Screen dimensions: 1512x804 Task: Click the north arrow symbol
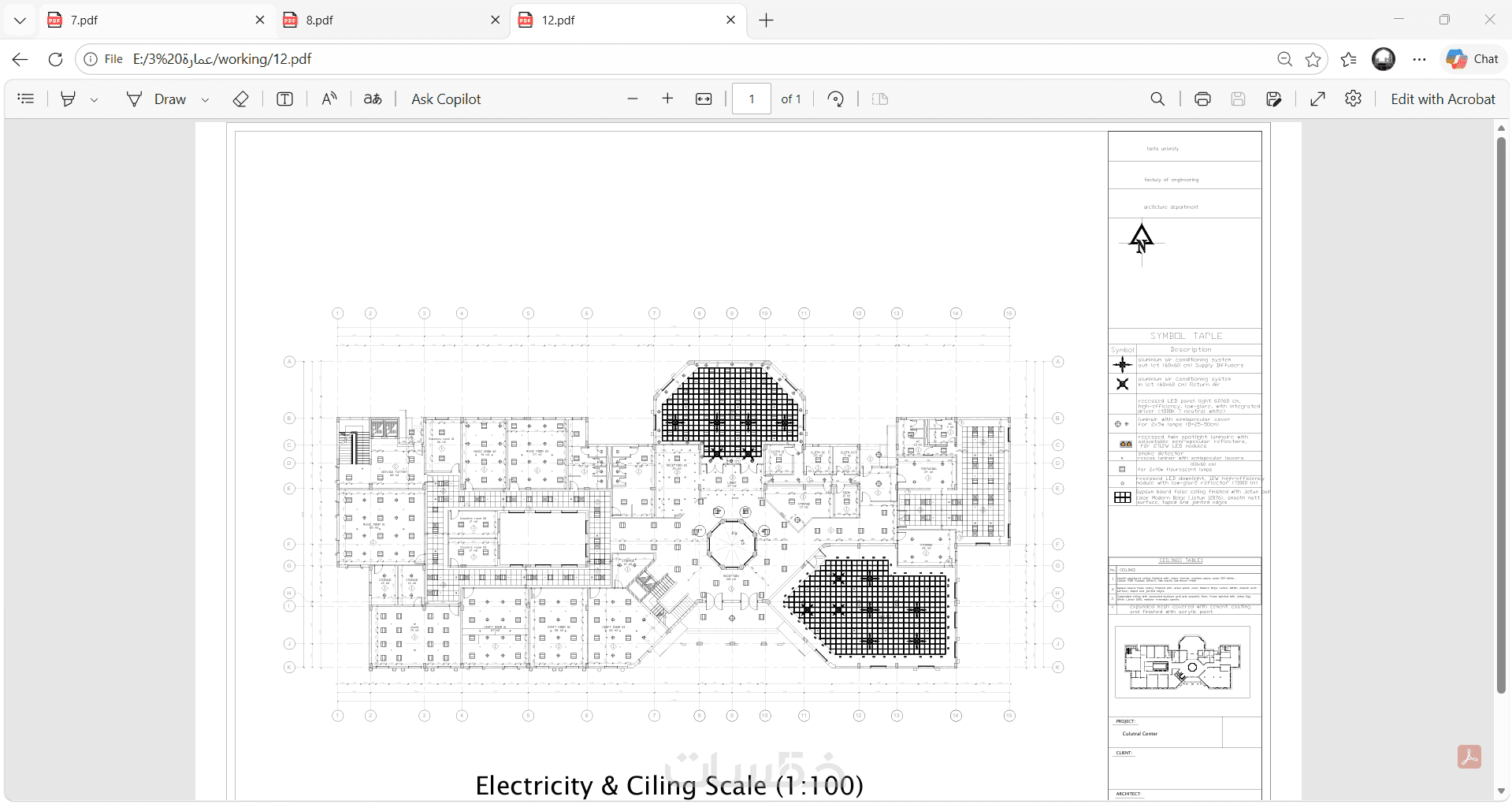[x=1141, y=240]
